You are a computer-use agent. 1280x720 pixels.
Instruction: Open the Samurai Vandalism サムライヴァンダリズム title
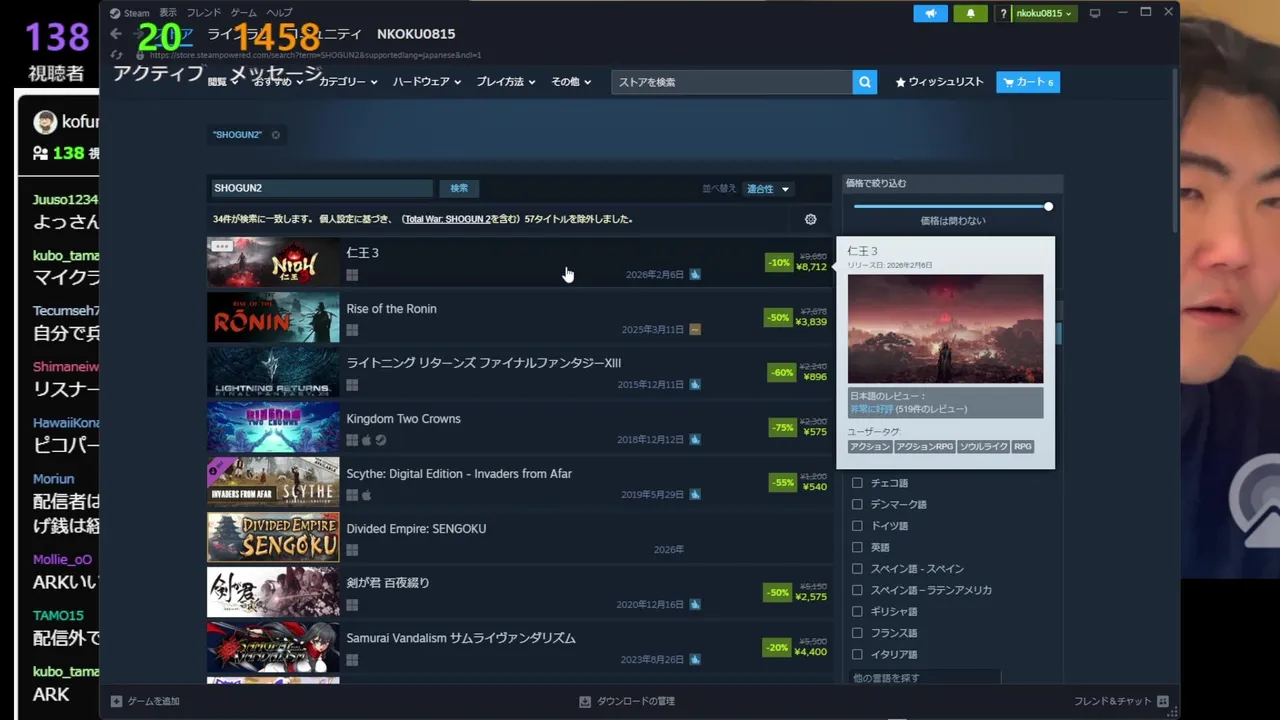point(461,638)
